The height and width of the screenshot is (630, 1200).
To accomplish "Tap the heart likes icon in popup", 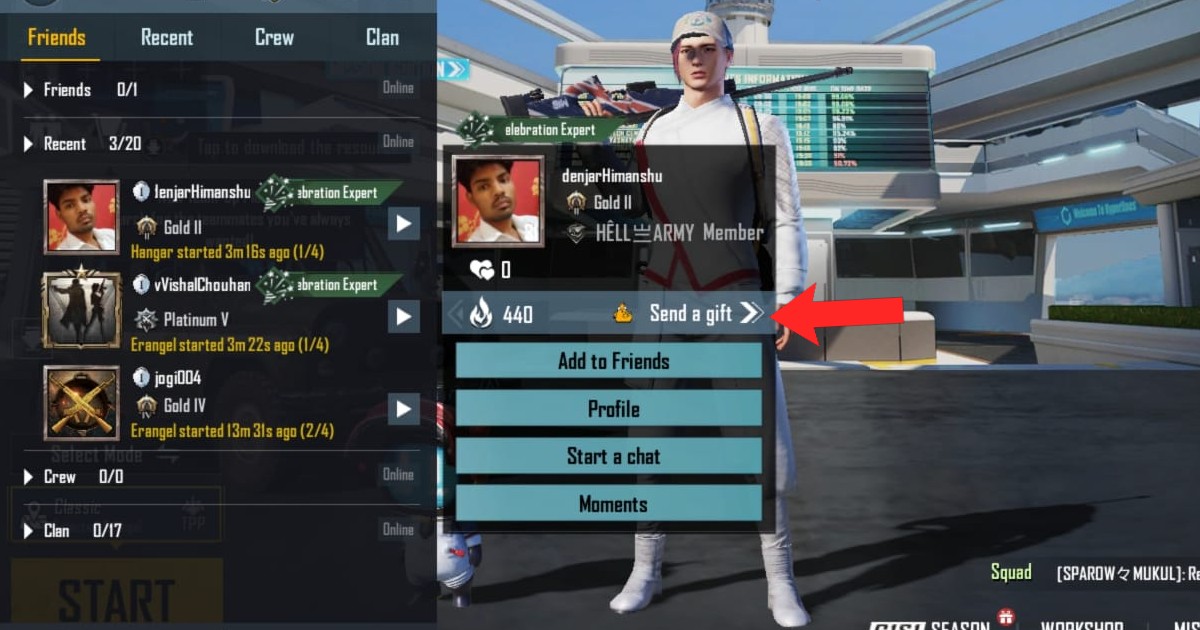I will point(482,270).
